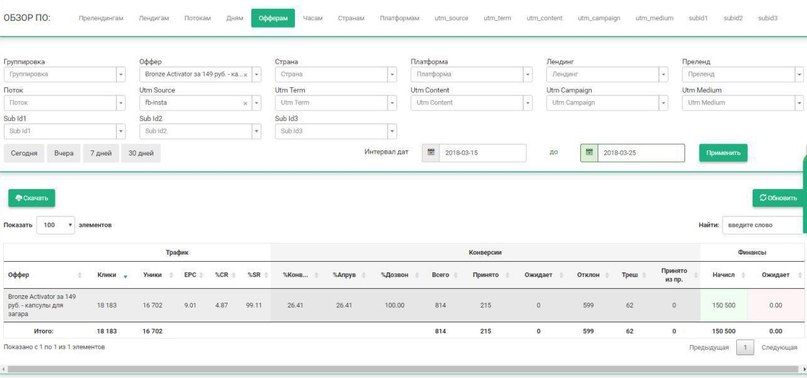Screen dimensions: 807x378
Task: Focus the end date field 2018-03-25
Action: [x=641, y=153]
